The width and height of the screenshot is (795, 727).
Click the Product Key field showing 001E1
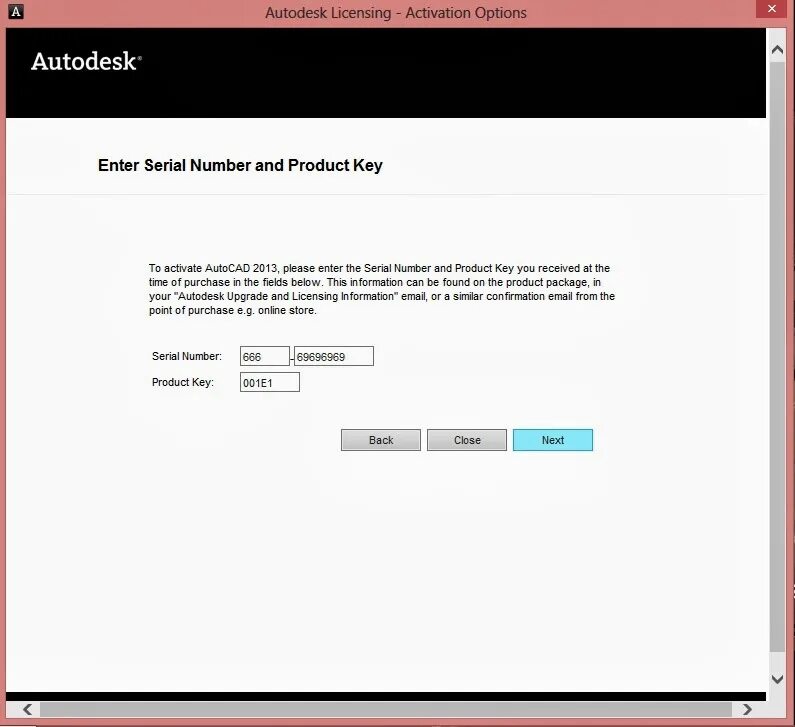pyautogui.click(x=270, y=383)
